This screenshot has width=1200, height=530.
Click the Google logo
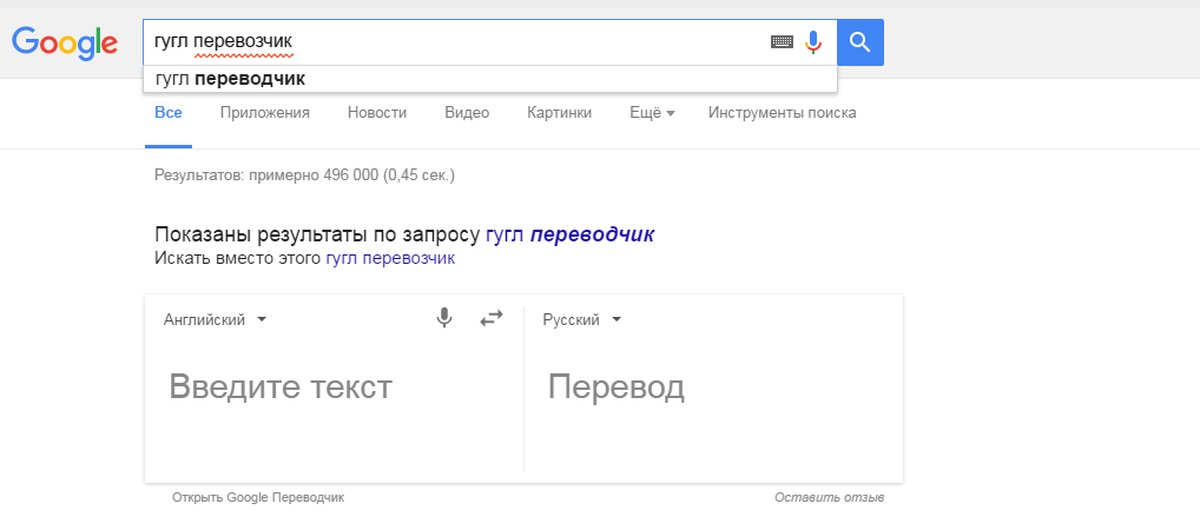65,42
